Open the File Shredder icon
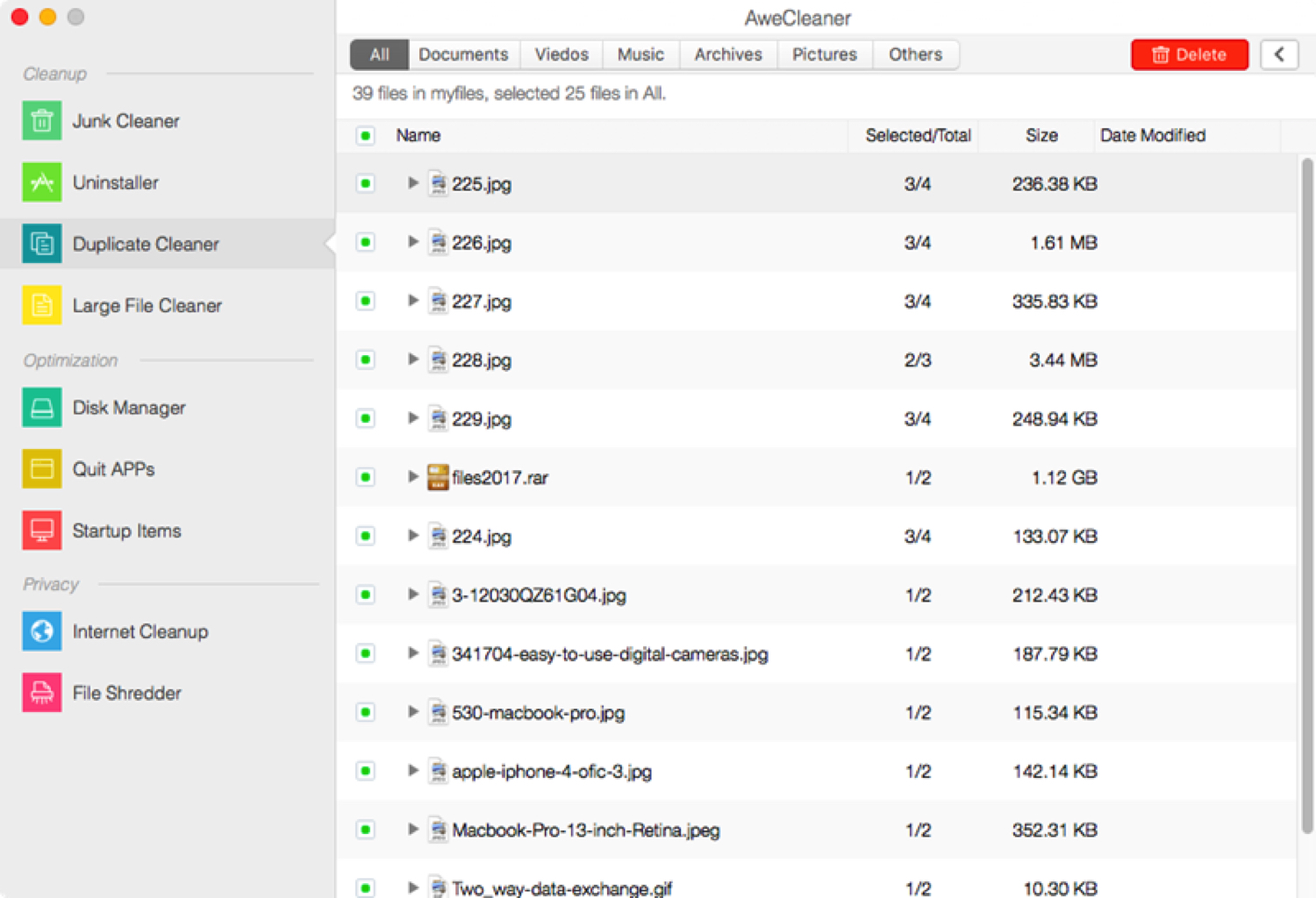 coord(41,693)
